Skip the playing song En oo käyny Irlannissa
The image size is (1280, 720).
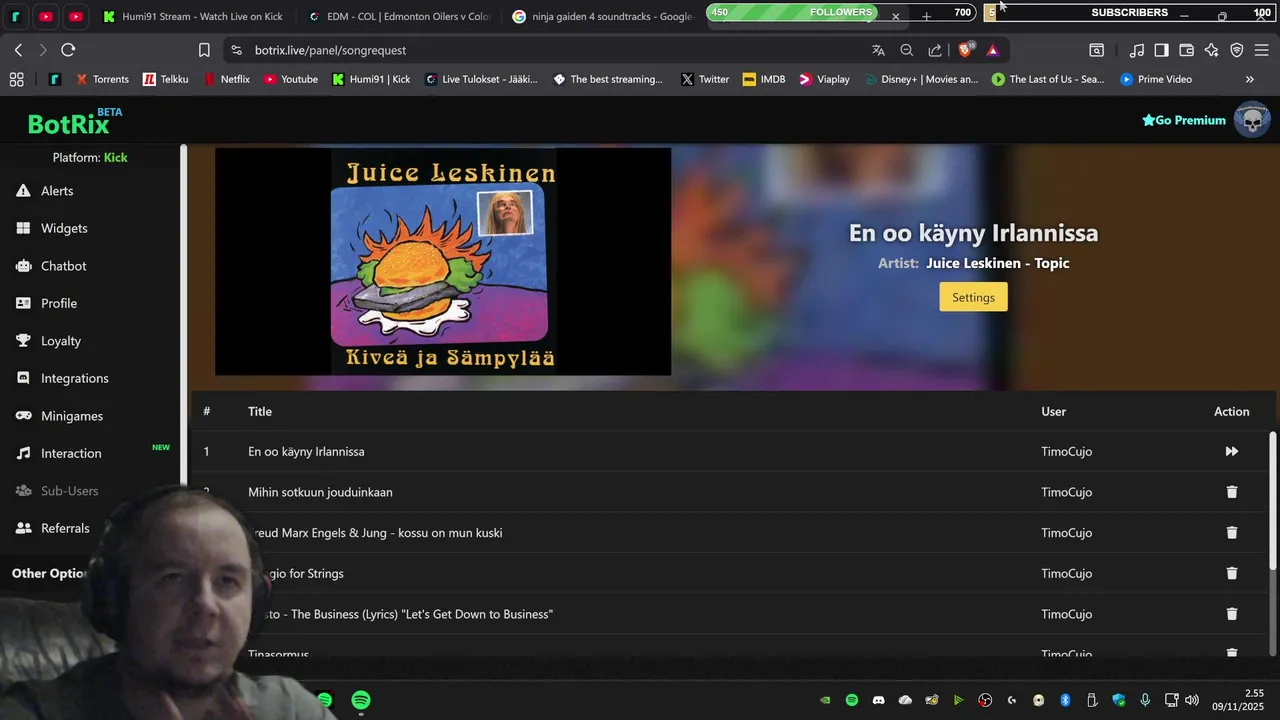point(1231,452)
